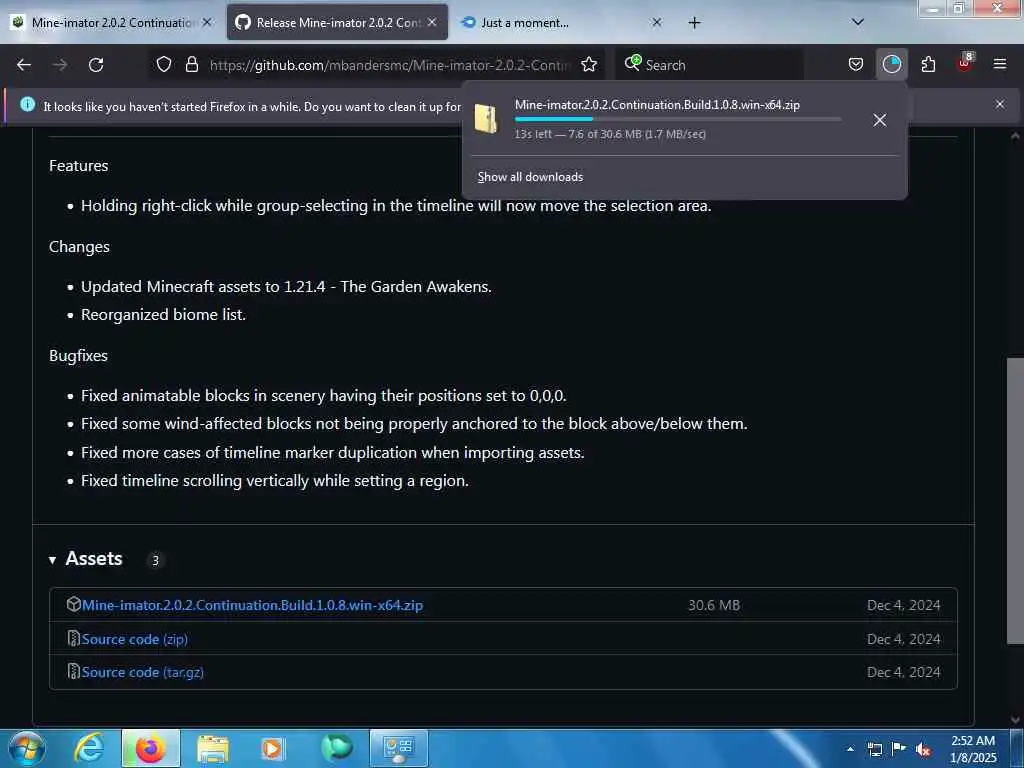Show hidden system tray icons
Viewport: 1024px width, 768px height.
click(x=850, y=749)
